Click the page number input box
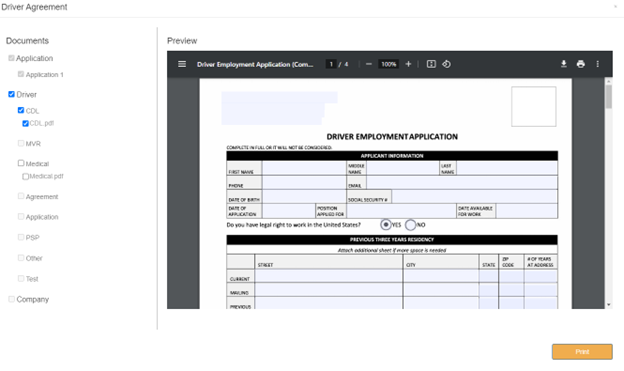The height and width of the screenshot is (371, 624). pyautogui.click(x=331, y=64)
